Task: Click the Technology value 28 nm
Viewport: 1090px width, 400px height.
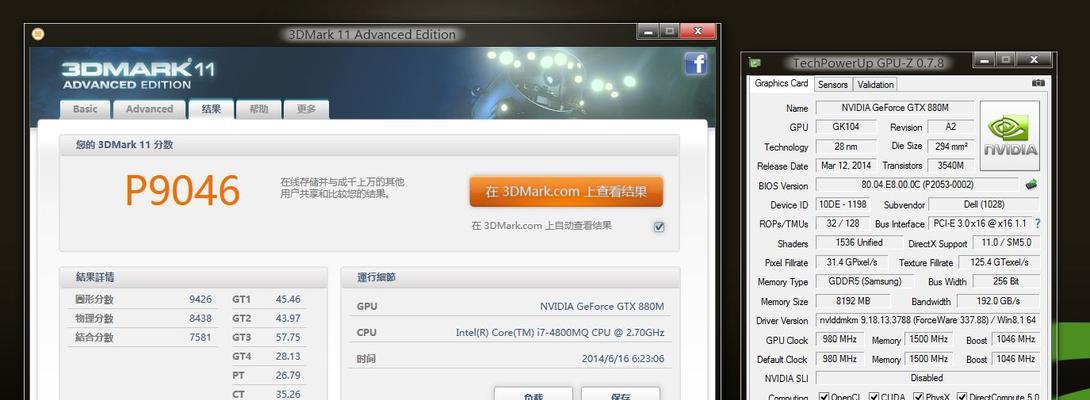Action: pos(845,147)
